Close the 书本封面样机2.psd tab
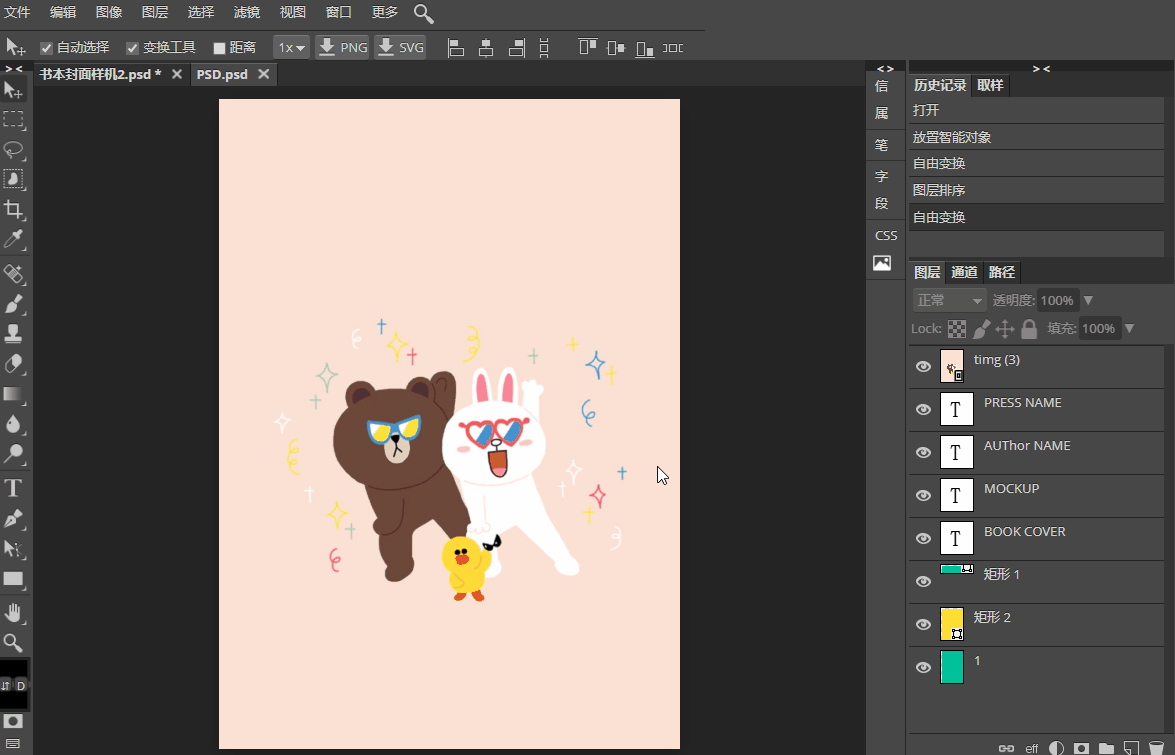The width and height of the screenshot is (1175, 755). (x=177, y=74)
